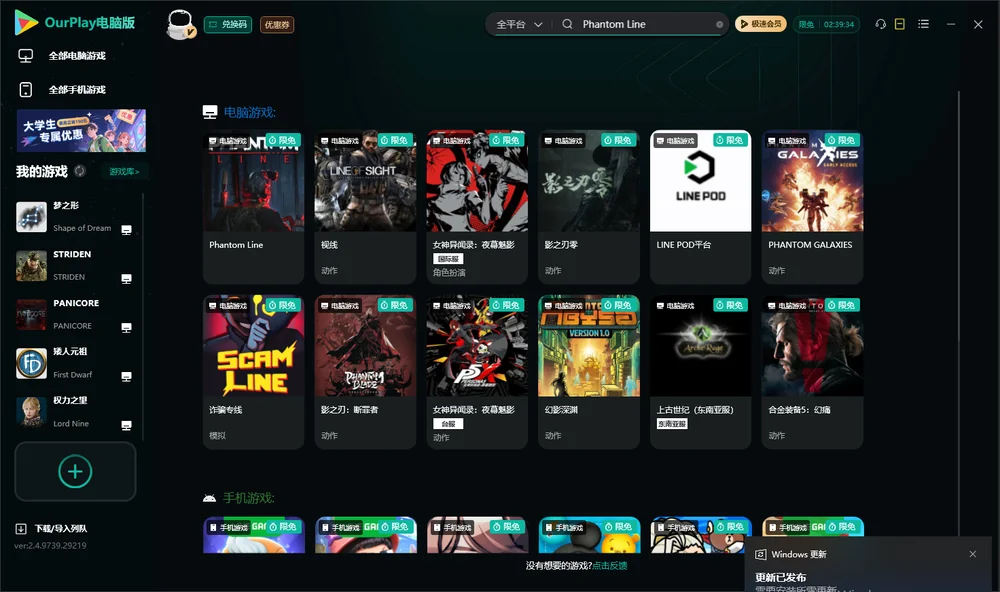The image size is (1000, 592).
Task: Open the list menu icon in title bar
Action: tap(923, 24)
